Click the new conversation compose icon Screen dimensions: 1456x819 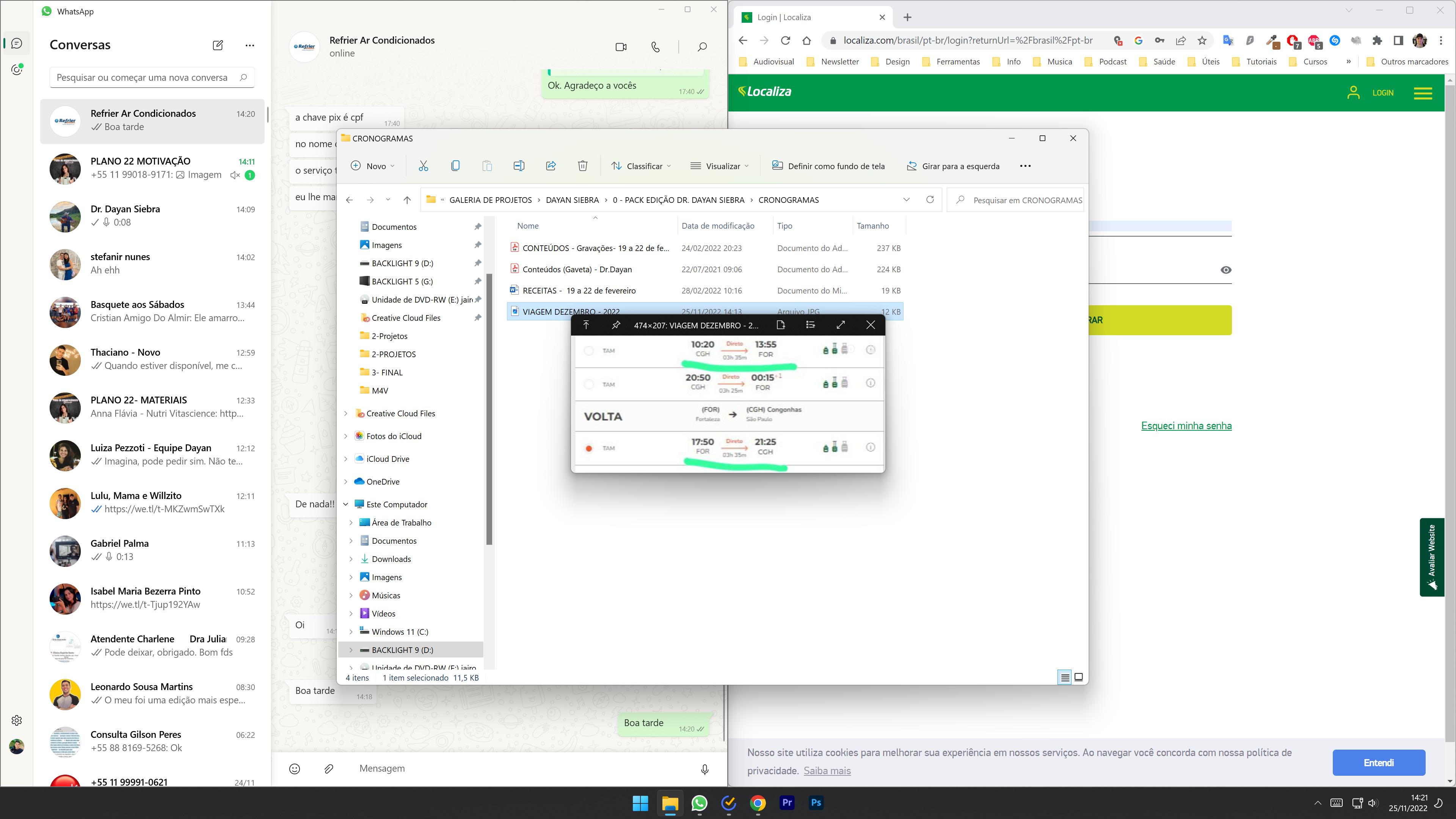click(218, 45)
